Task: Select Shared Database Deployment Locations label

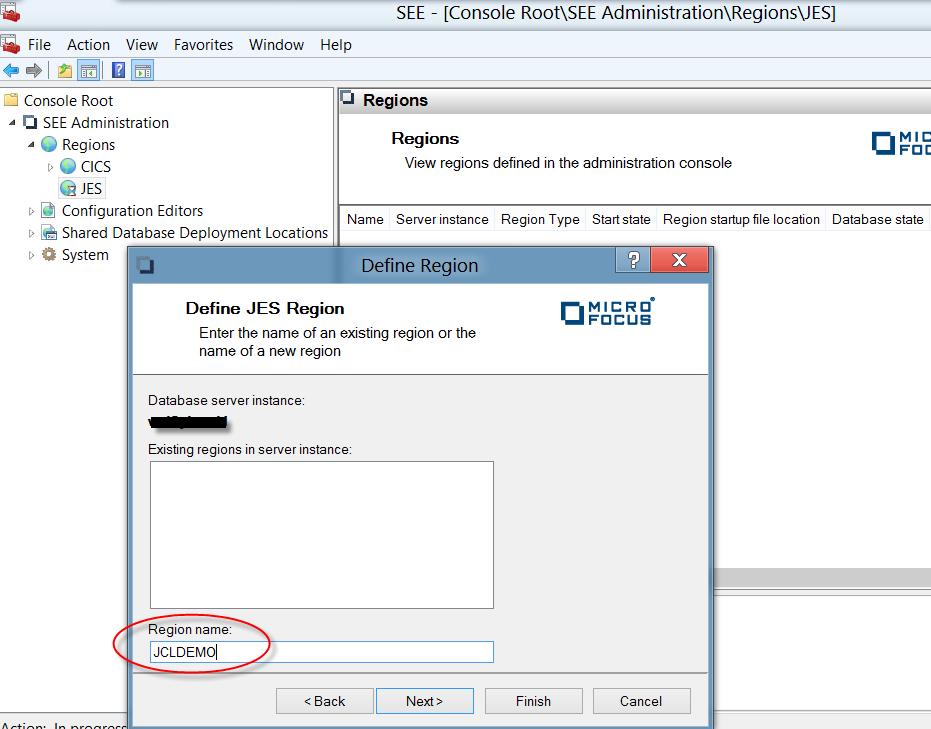Action: coord(195,233)
